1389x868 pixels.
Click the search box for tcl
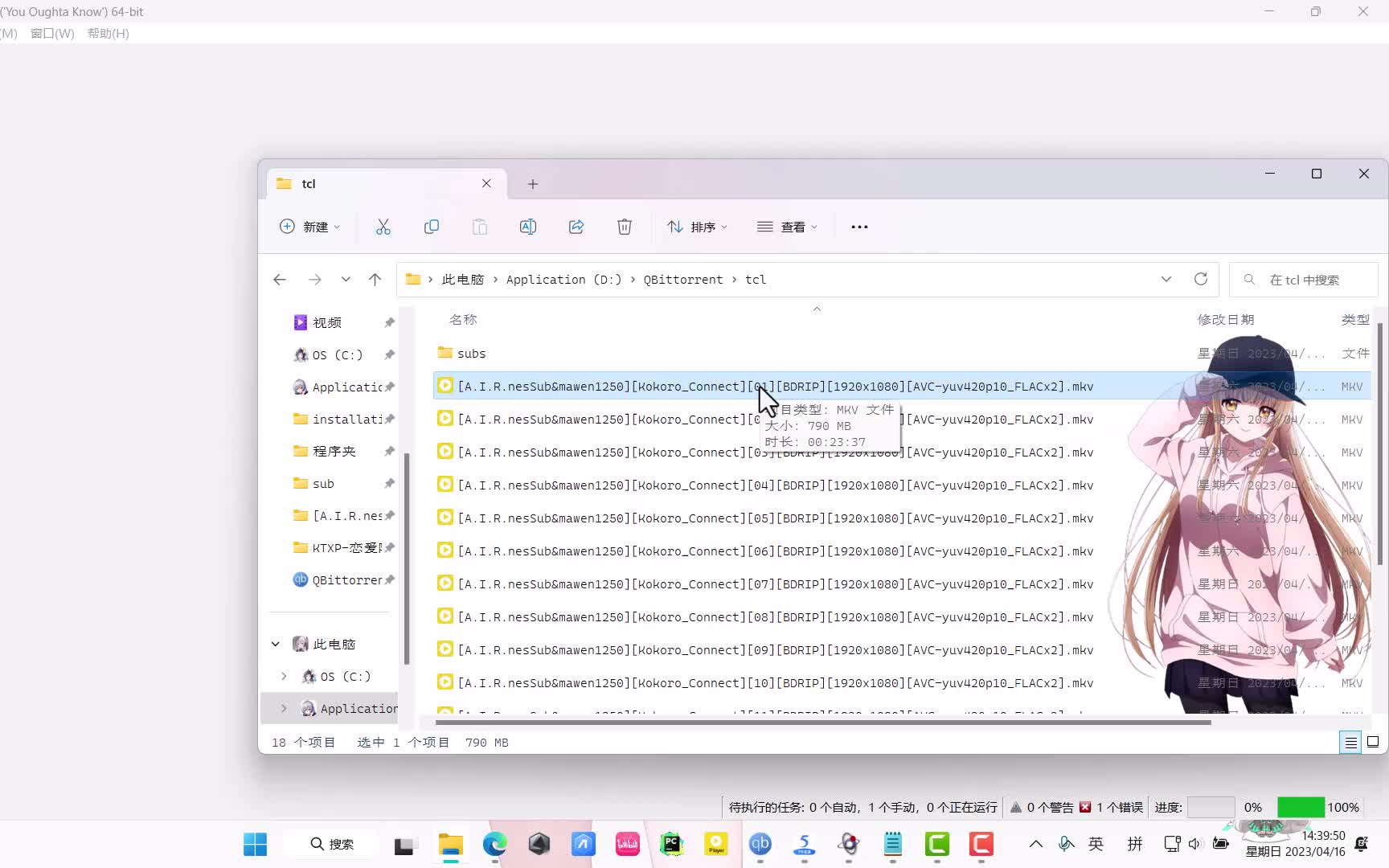point(1304,280)
